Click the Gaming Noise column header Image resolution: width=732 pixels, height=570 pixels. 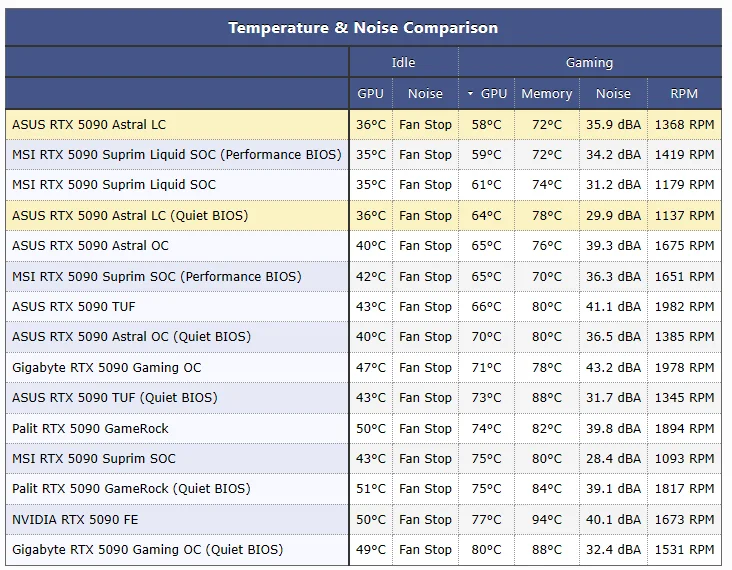point(613,94)
